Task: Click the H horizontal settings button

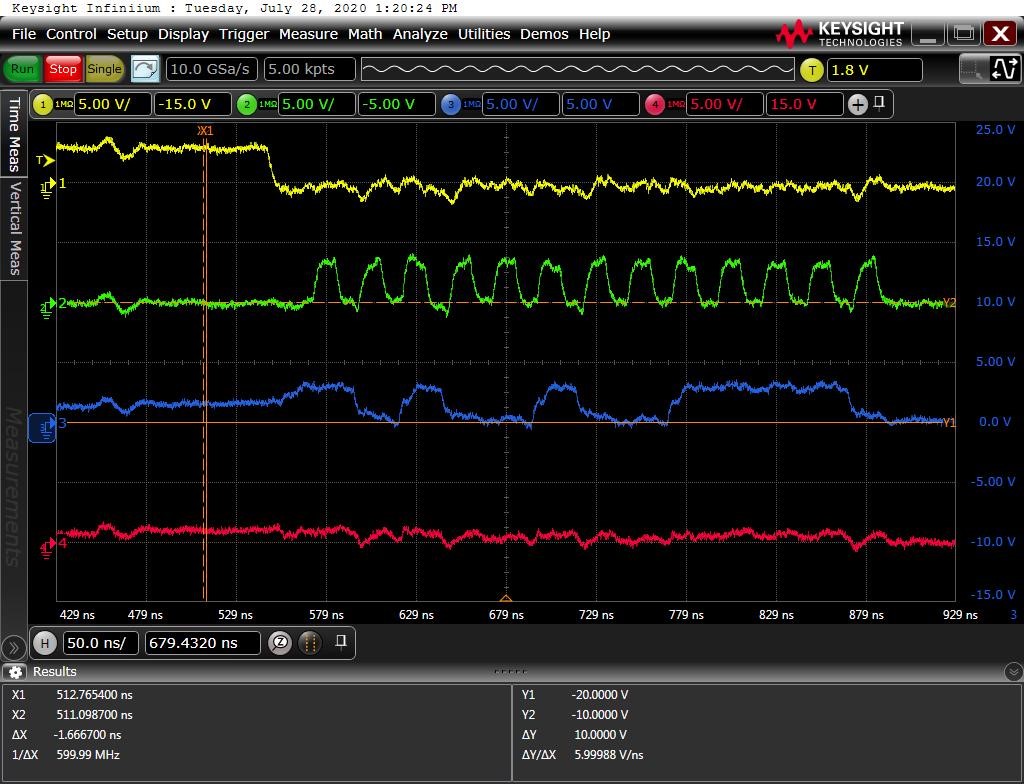Action: click(44, 643)
